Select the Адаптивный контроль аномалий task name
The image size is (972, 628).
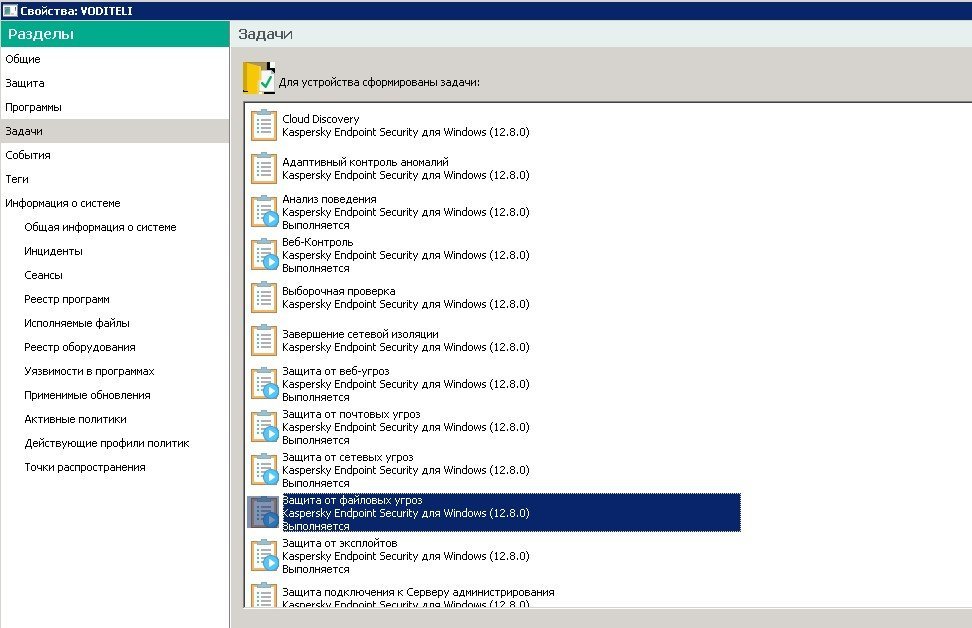click(x=365, y=162)
